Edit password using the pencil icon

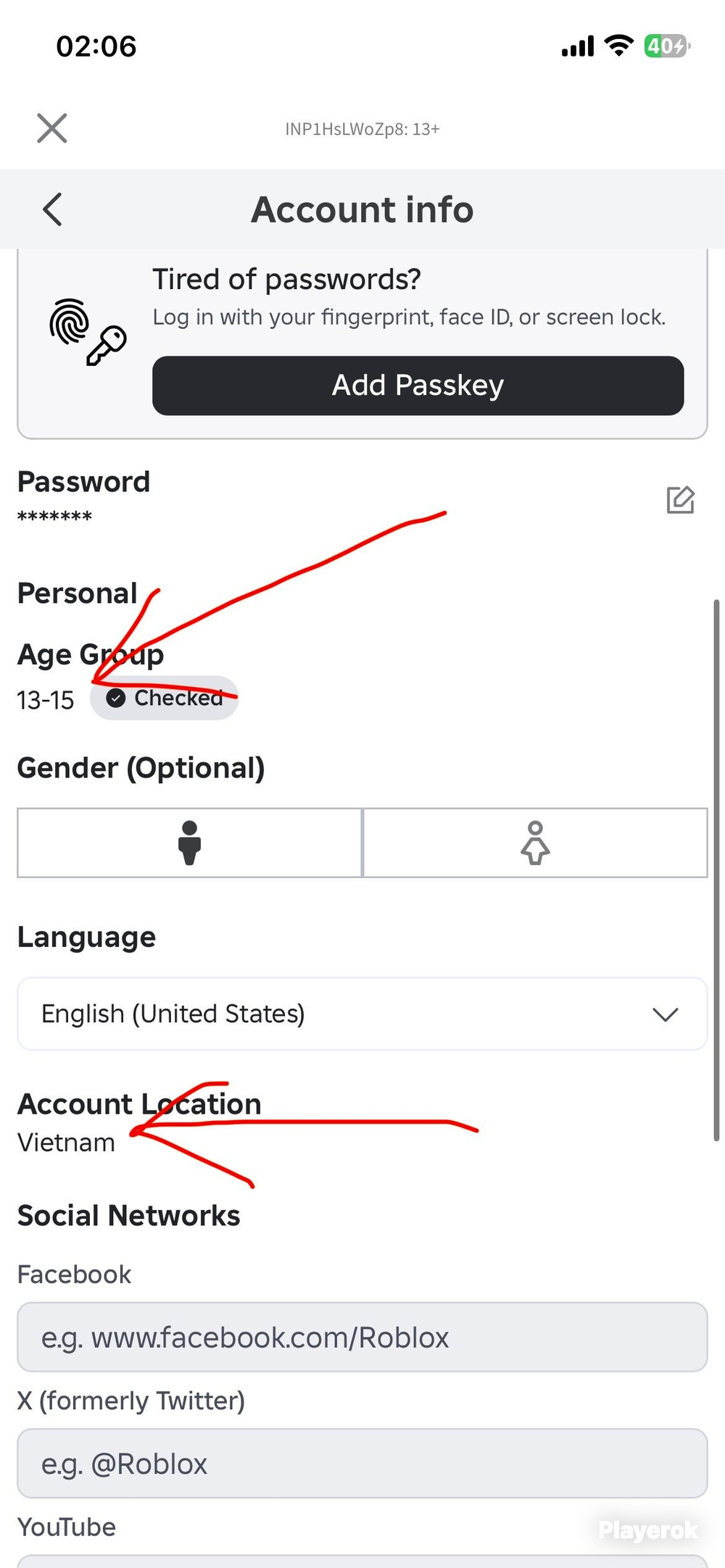click(x=680, y=500)
